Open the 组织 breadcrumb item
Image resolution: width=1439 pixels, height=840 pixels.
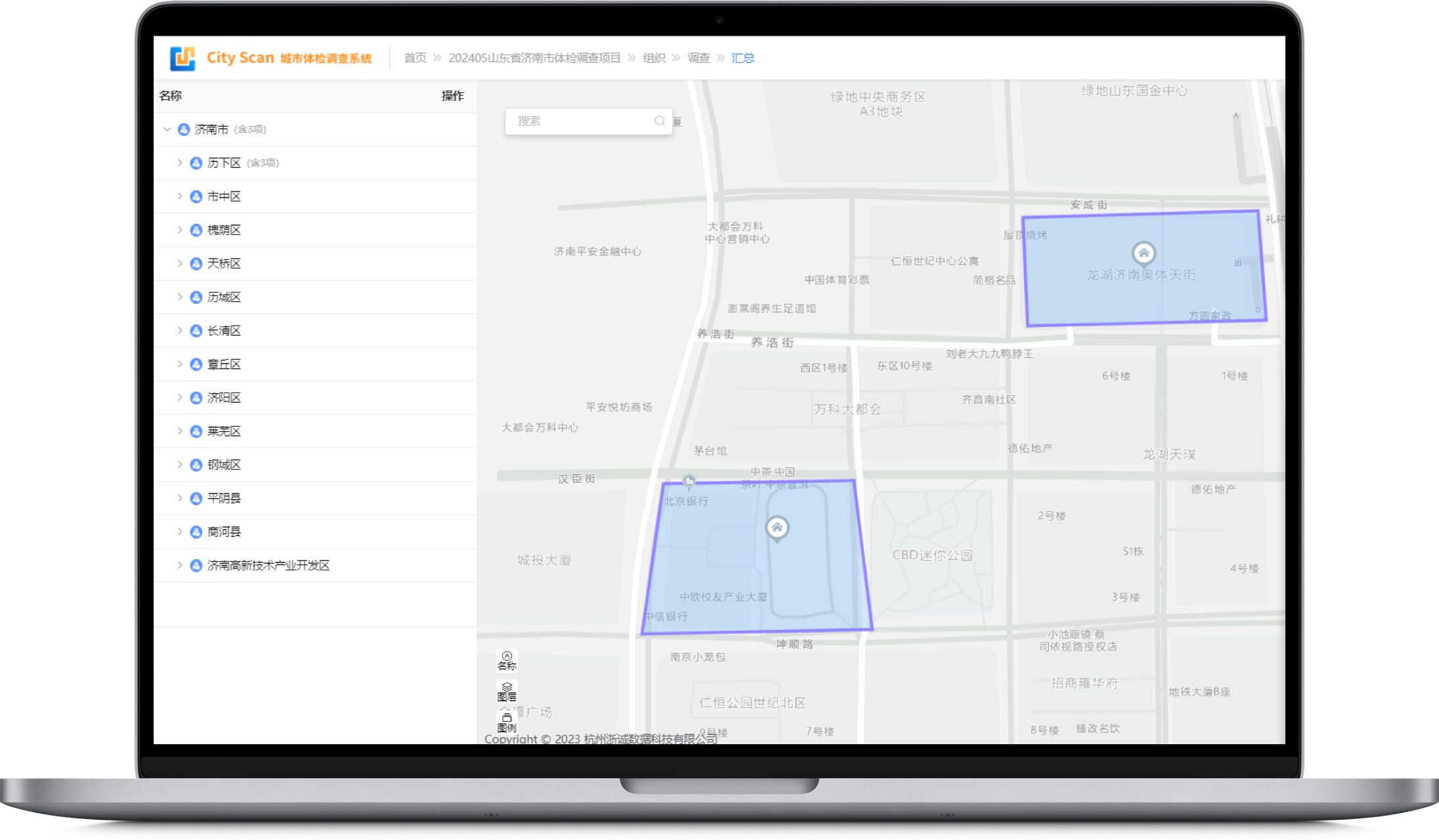[654, 58]
